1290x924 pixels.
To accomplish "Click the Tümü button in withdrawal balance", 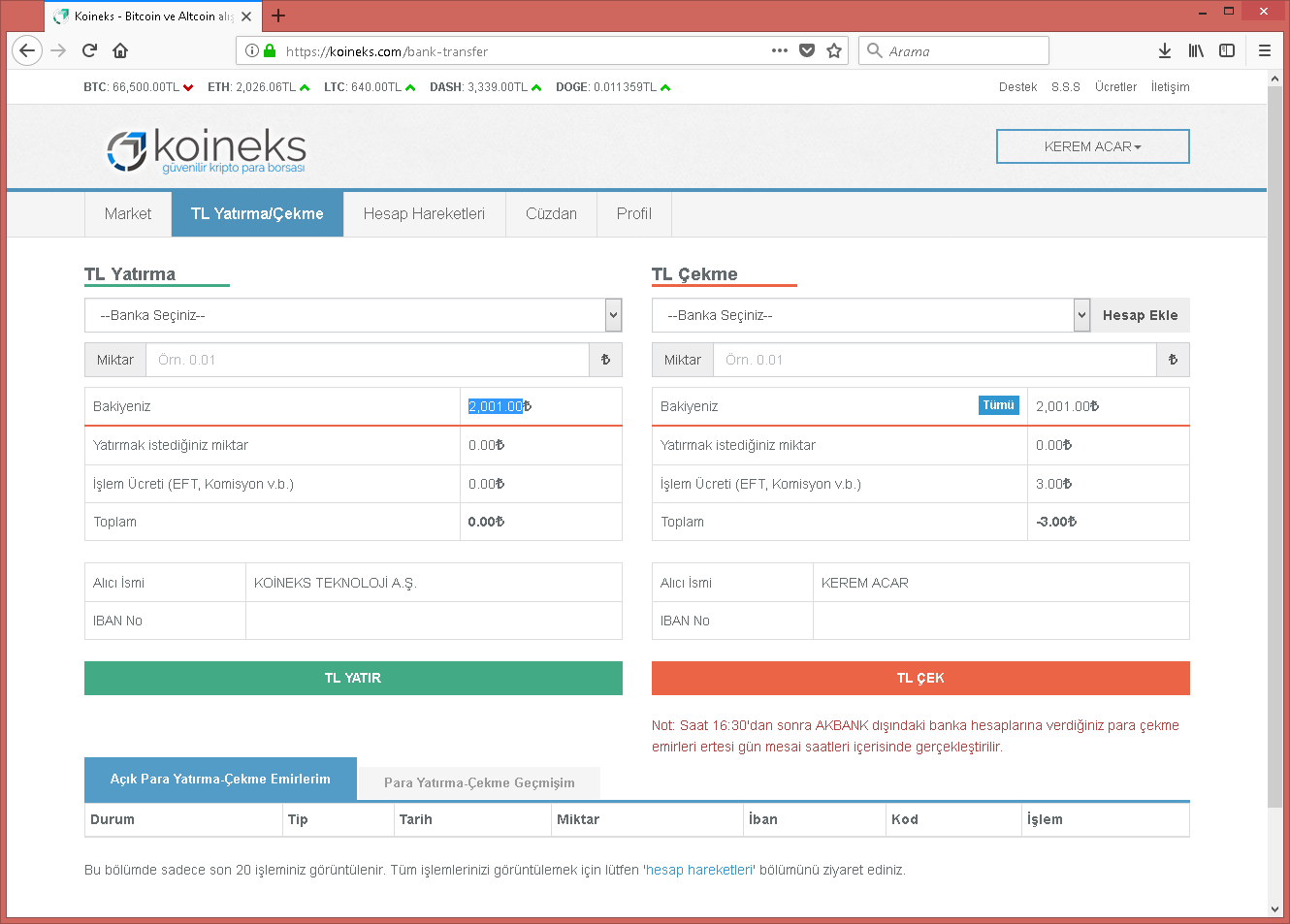I will pyautogui.click(x=998, y=405).
